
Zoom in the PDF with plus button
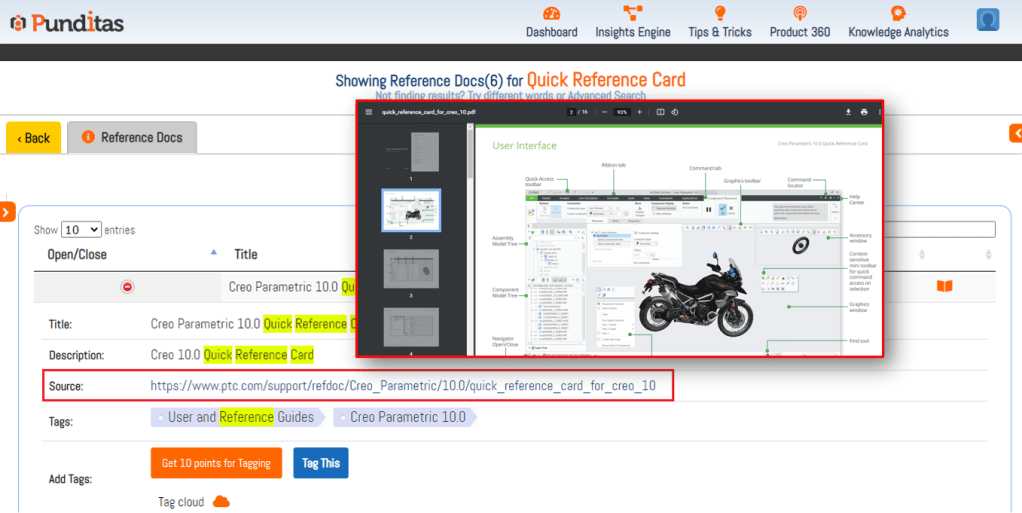tap(640, 112)
